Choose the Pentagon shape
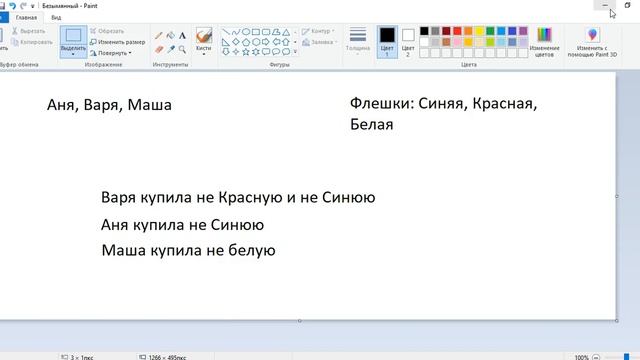 [x=246, y=42]
